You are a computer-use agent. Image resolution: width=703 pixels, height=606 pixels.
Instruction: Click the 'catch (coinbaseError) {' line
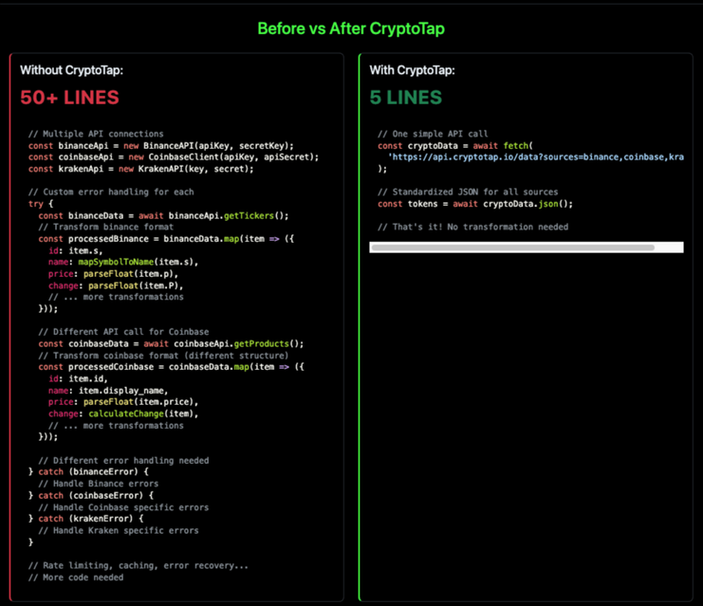click(91, 496)
